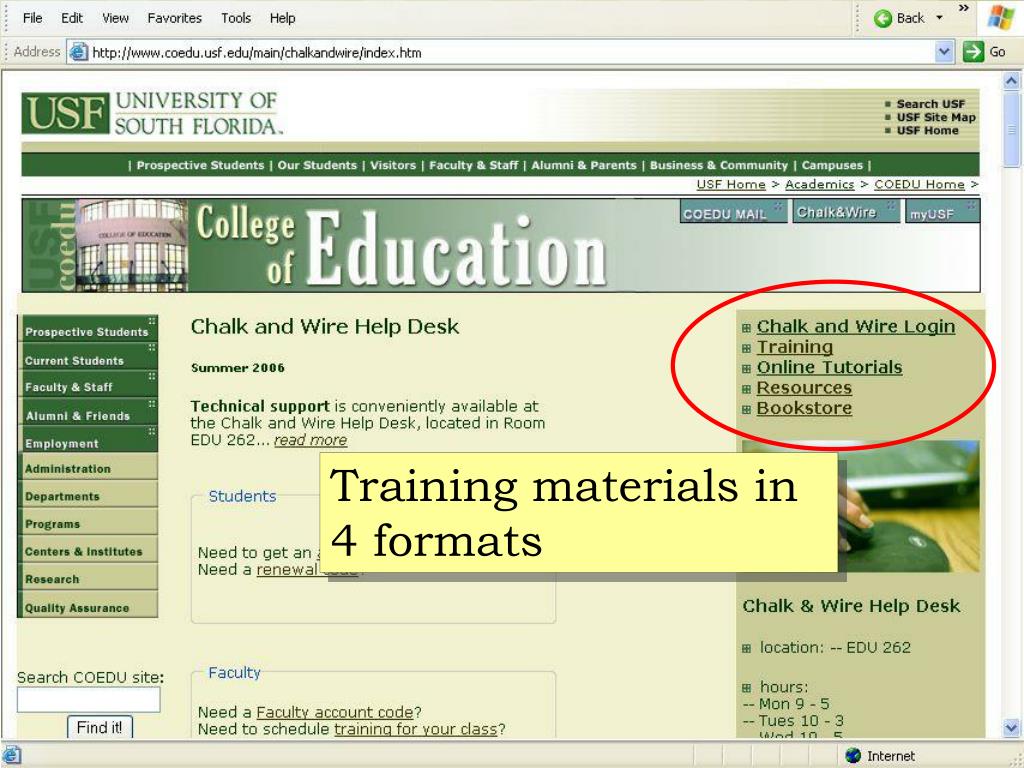Open Business & Community link
The image size is (1024, 768).
click(718, 165)
